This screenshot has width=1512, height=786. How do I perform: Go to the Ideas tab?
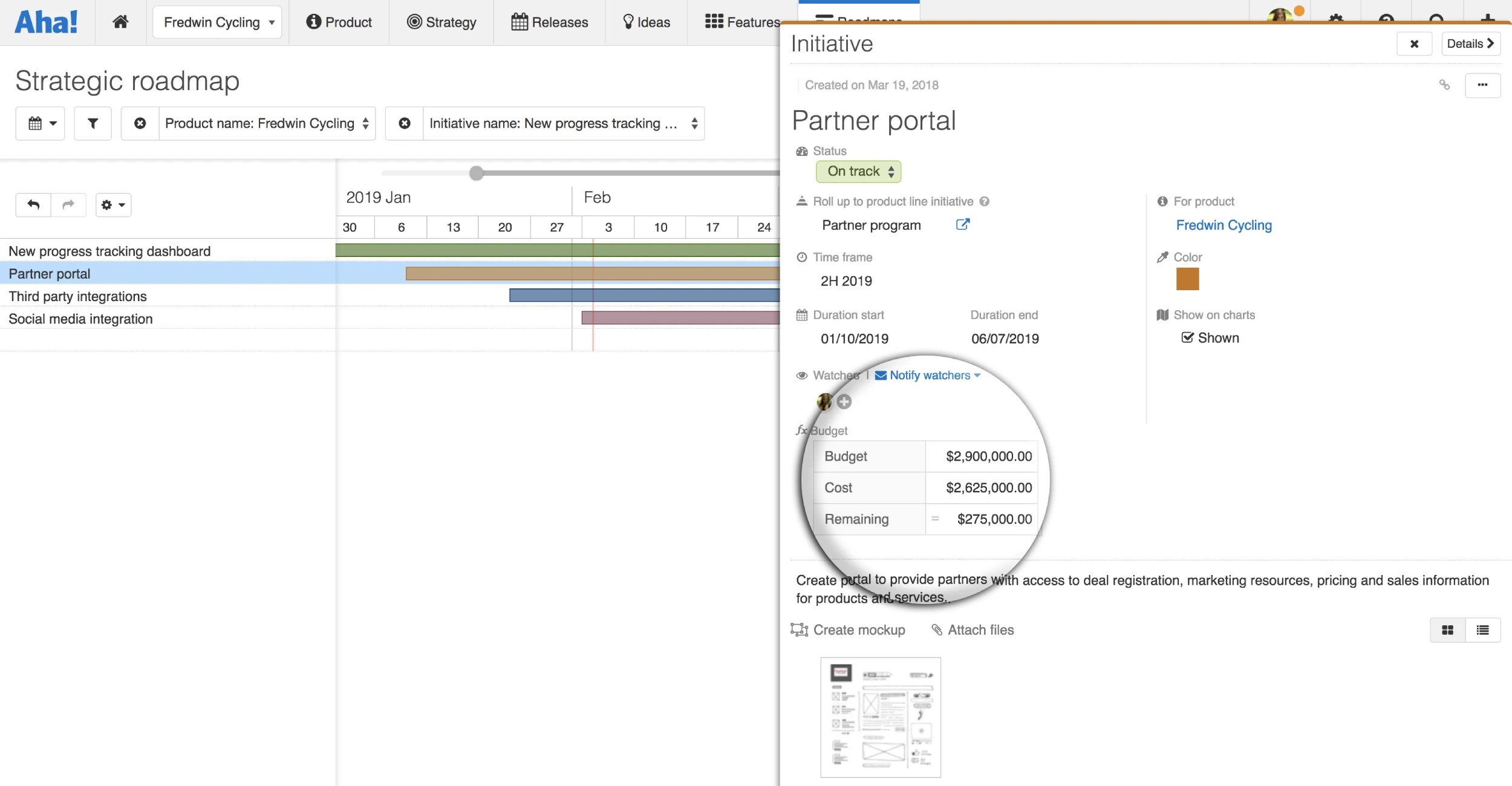click(646, 22)
